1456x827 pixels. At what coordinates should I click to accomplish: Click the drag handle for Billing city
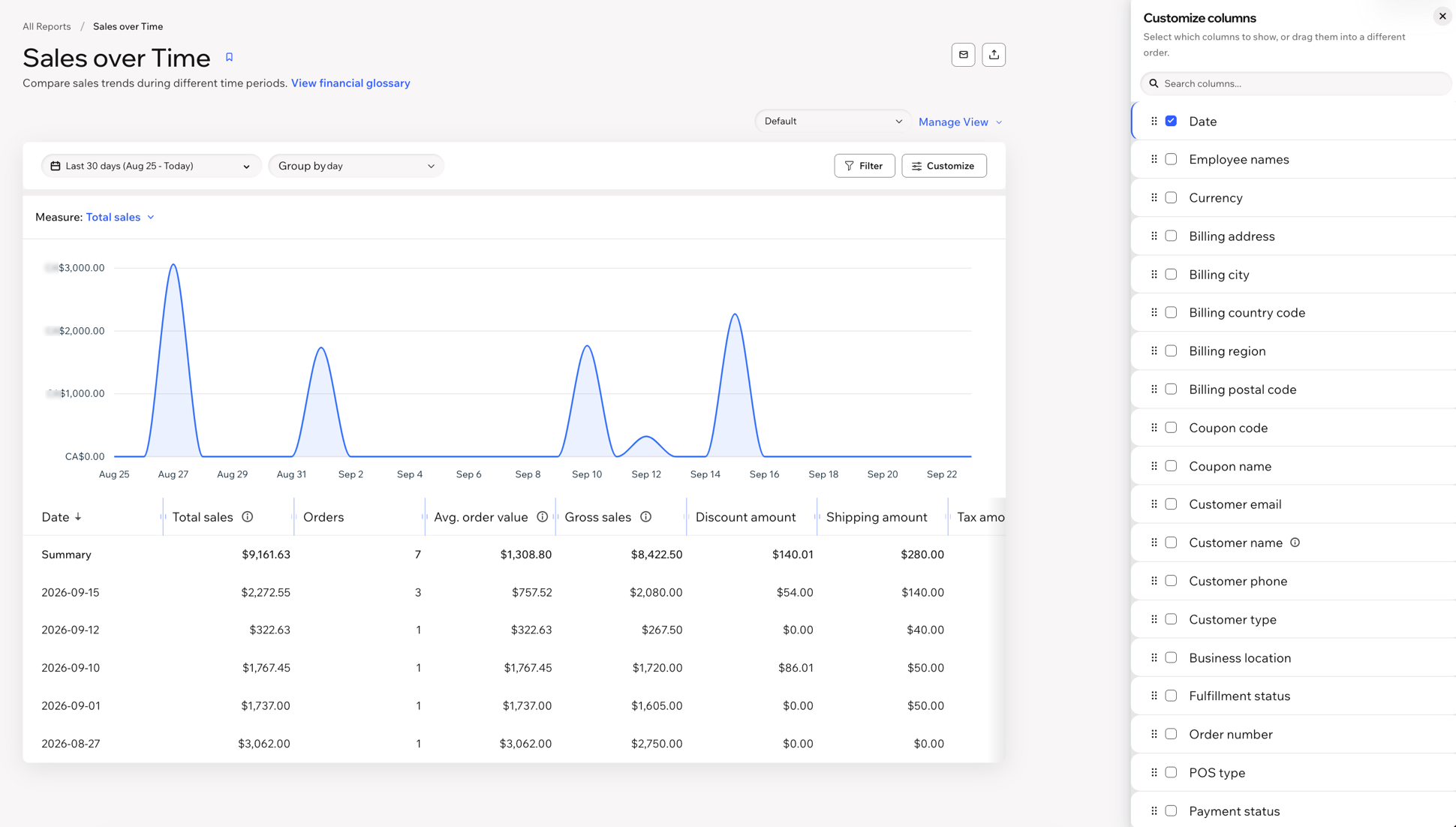tap(1154, 275)
